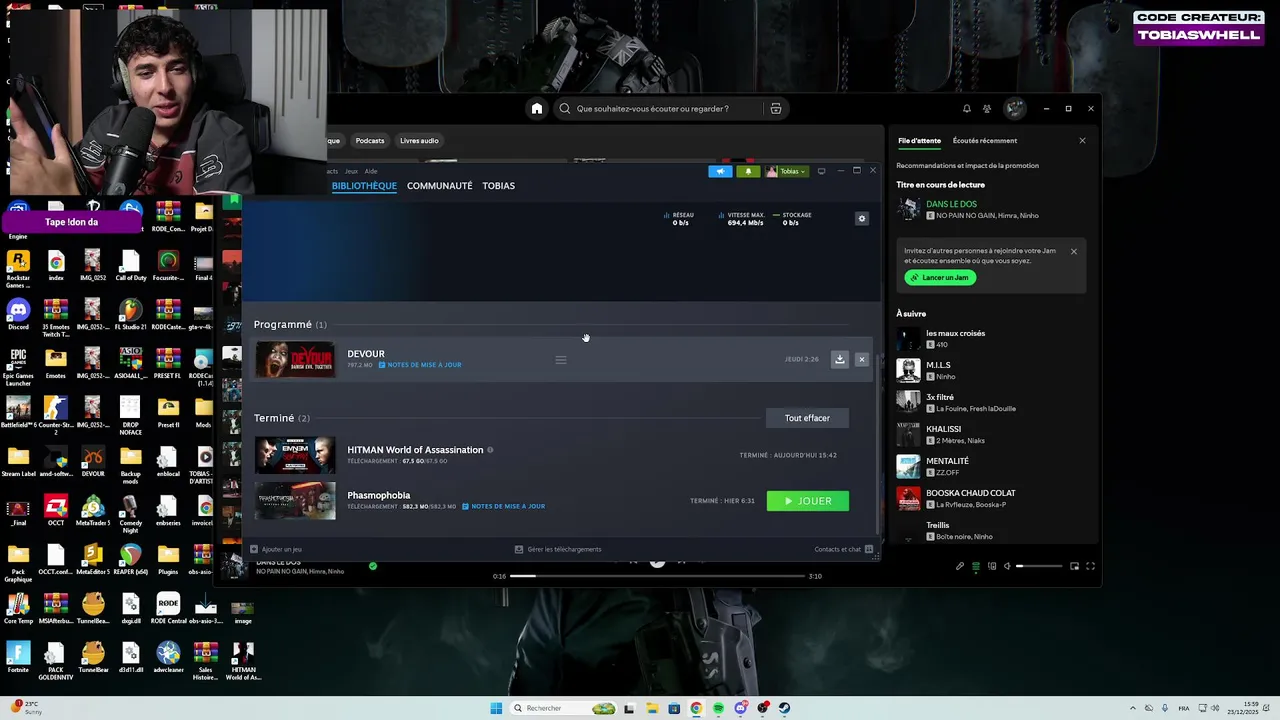Grab the DEVOUR reorder handle

coord(561,360)
